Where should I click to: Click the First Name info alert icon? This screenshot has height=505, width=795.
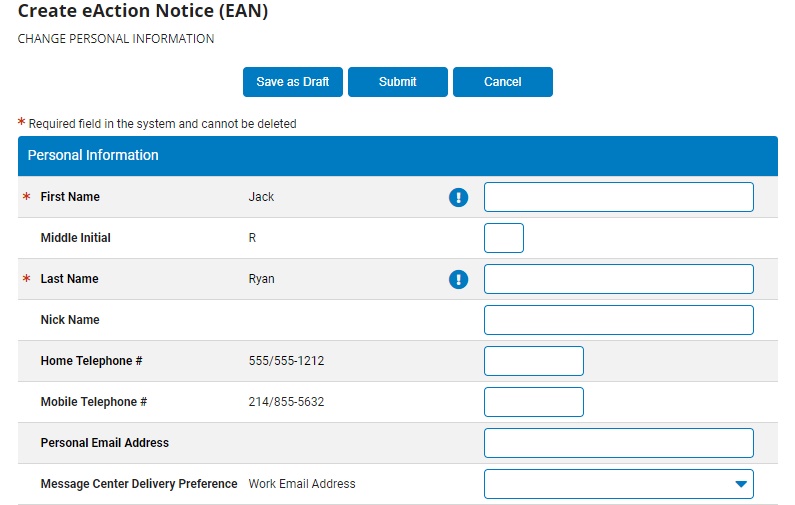458,197
